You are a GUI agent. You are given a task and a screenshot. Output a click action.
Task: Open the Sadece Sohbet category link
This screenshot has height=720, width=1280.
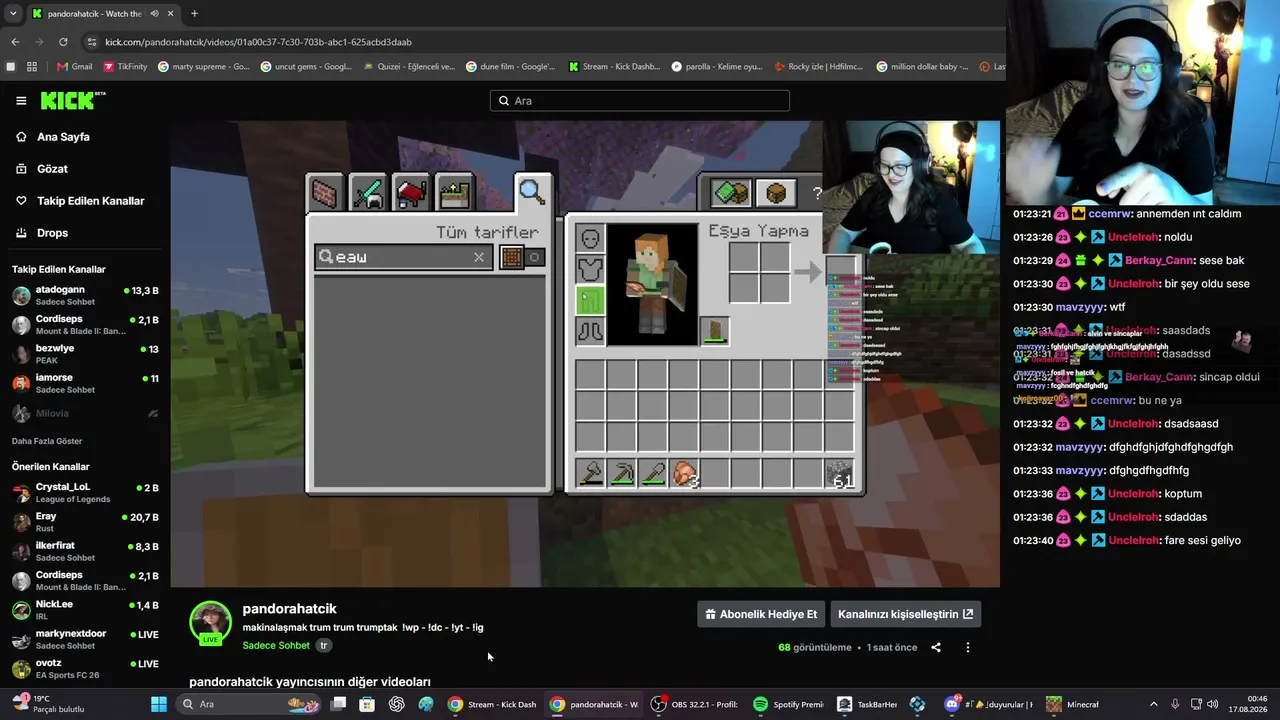pyautogui.click(x=276, y=645)
